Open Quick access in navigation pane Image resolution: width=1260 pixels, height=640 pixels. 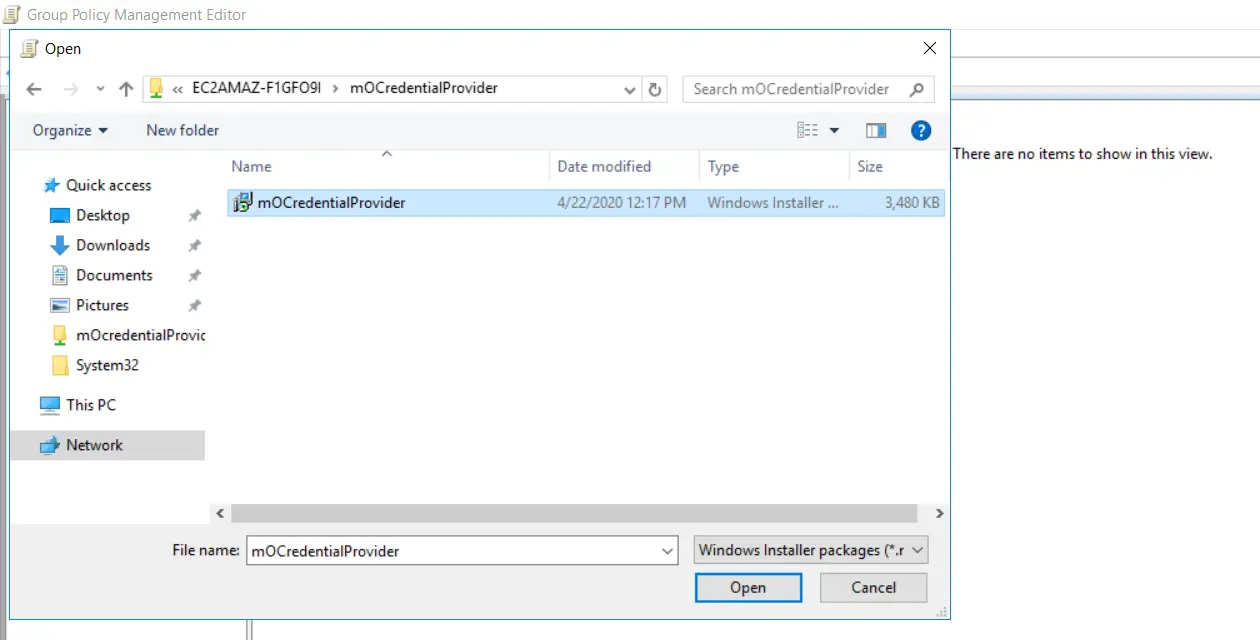[x=108, y=185]
